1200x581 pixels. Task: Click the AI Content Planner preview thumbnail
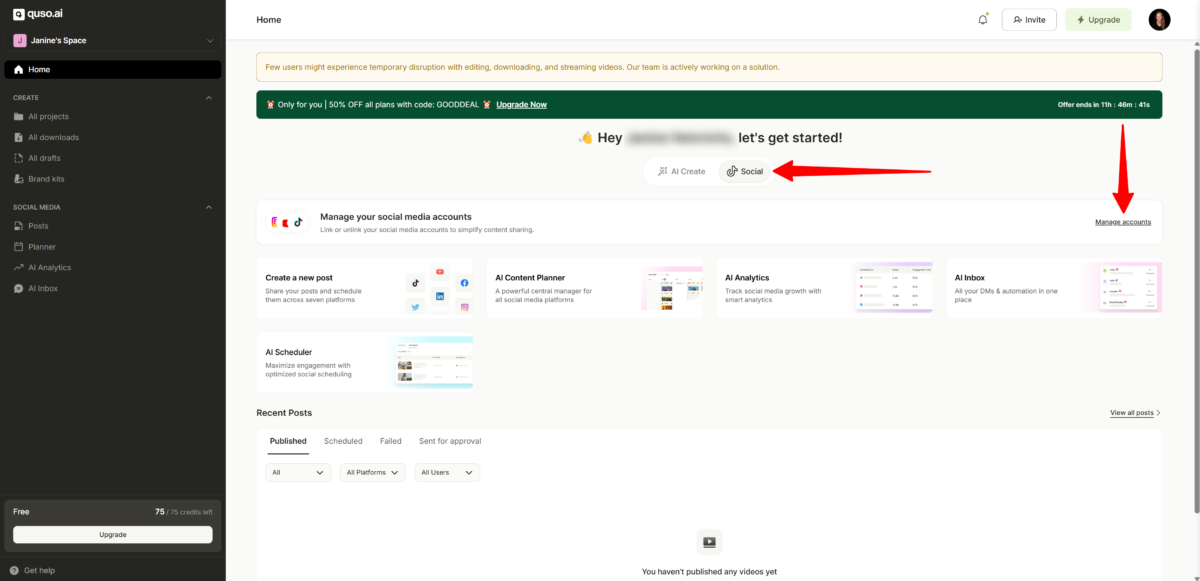(x=671, y=290)
